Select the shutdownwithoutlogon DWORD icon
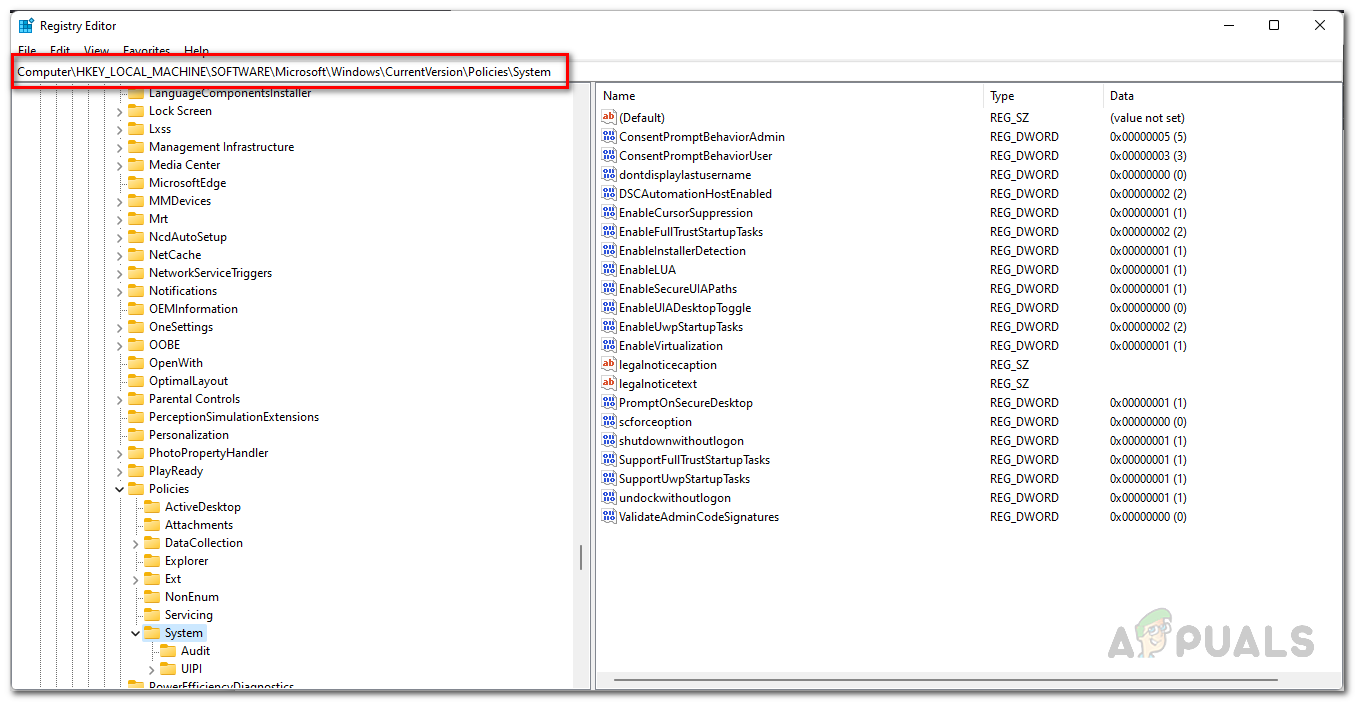1355x702 pixels. (608, 440)
